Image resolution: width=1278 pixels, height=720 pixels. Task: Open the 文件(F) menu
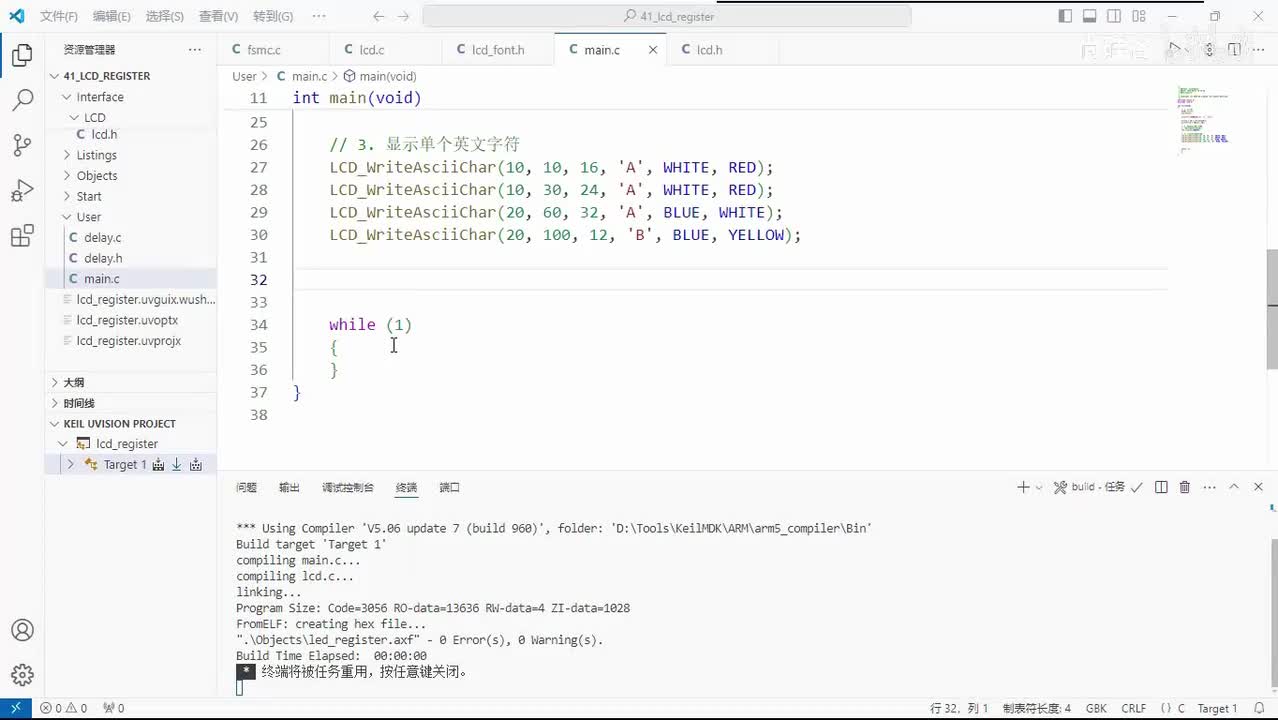tap(59, 16)
